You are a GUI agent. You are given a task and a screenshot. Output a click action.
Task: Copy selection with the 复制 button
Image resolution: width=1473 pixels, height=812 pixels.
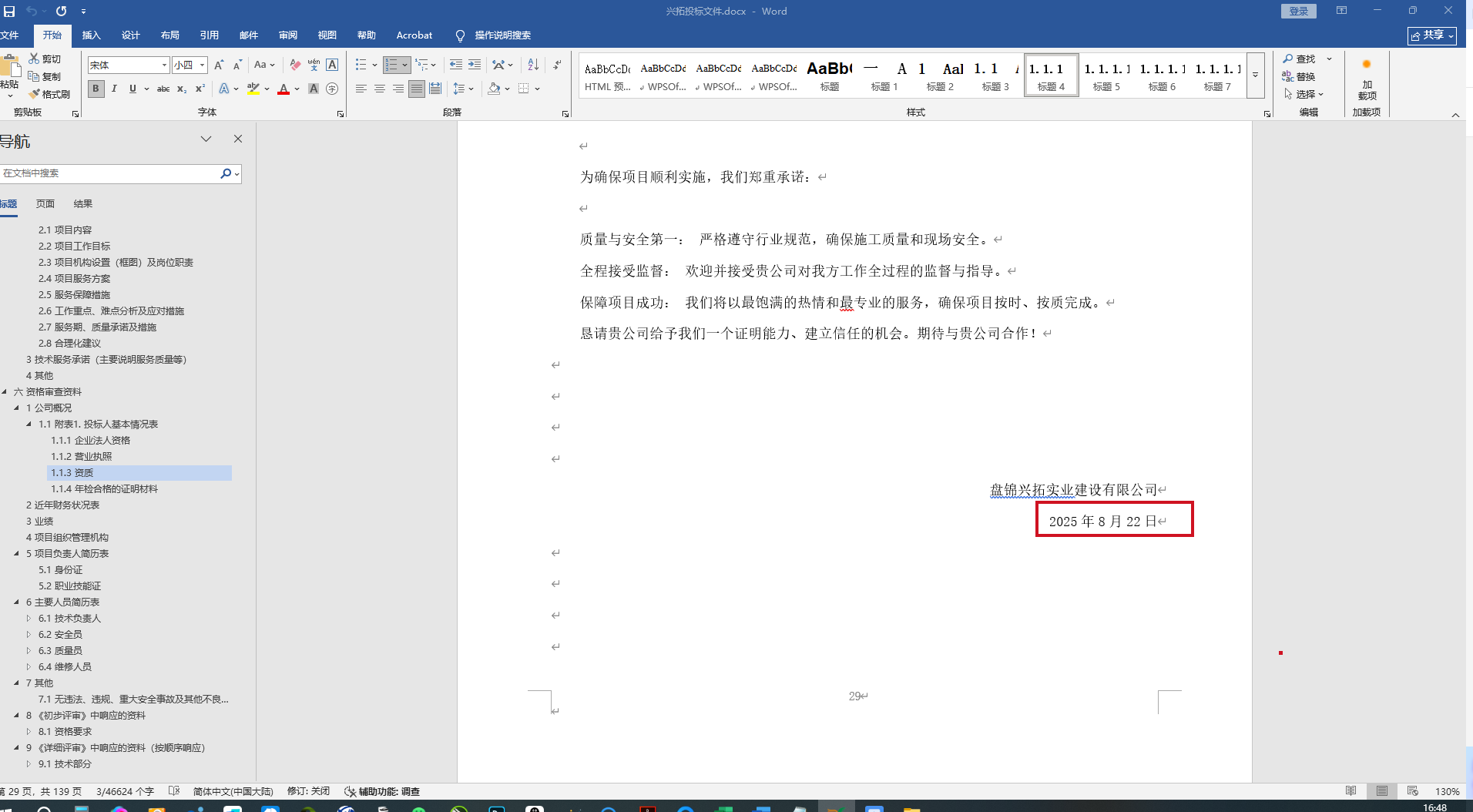click(x=45, y=76)
